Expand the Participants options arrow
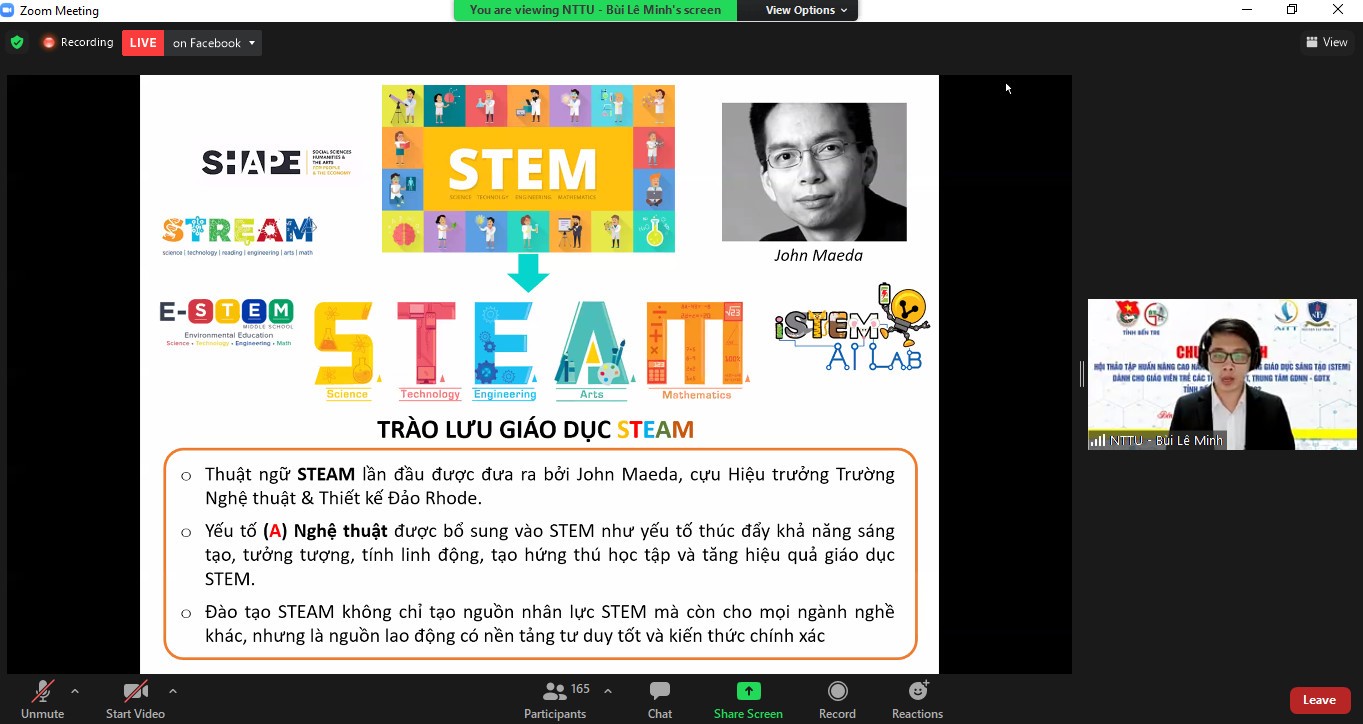 [608, 691]
